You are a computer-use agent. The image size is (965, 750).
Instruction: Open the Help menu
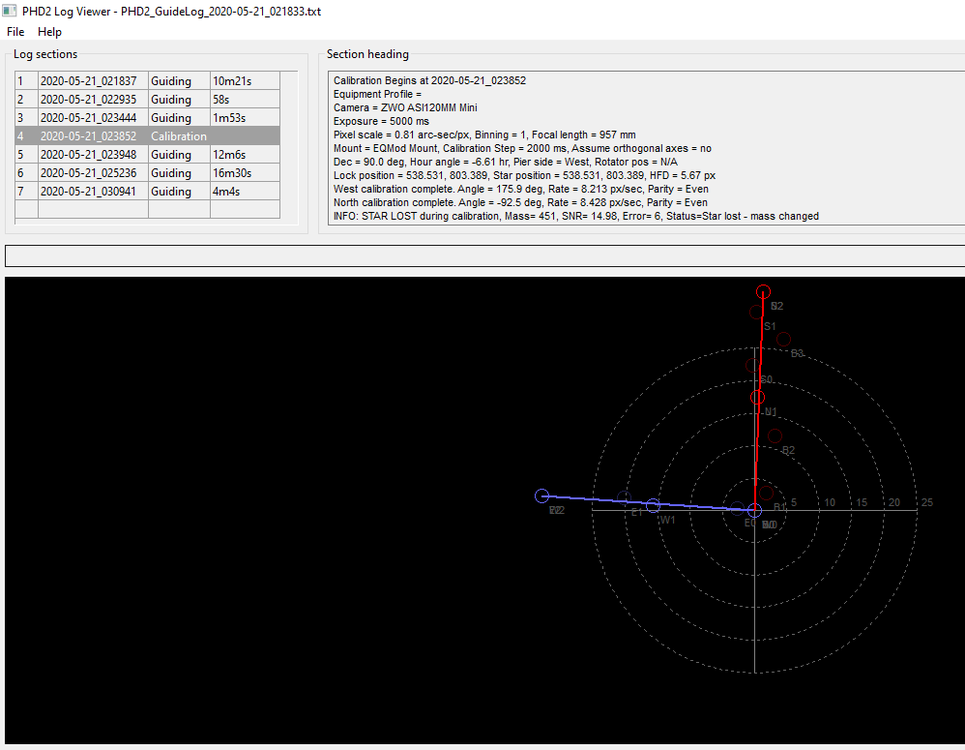click(49, 31)
